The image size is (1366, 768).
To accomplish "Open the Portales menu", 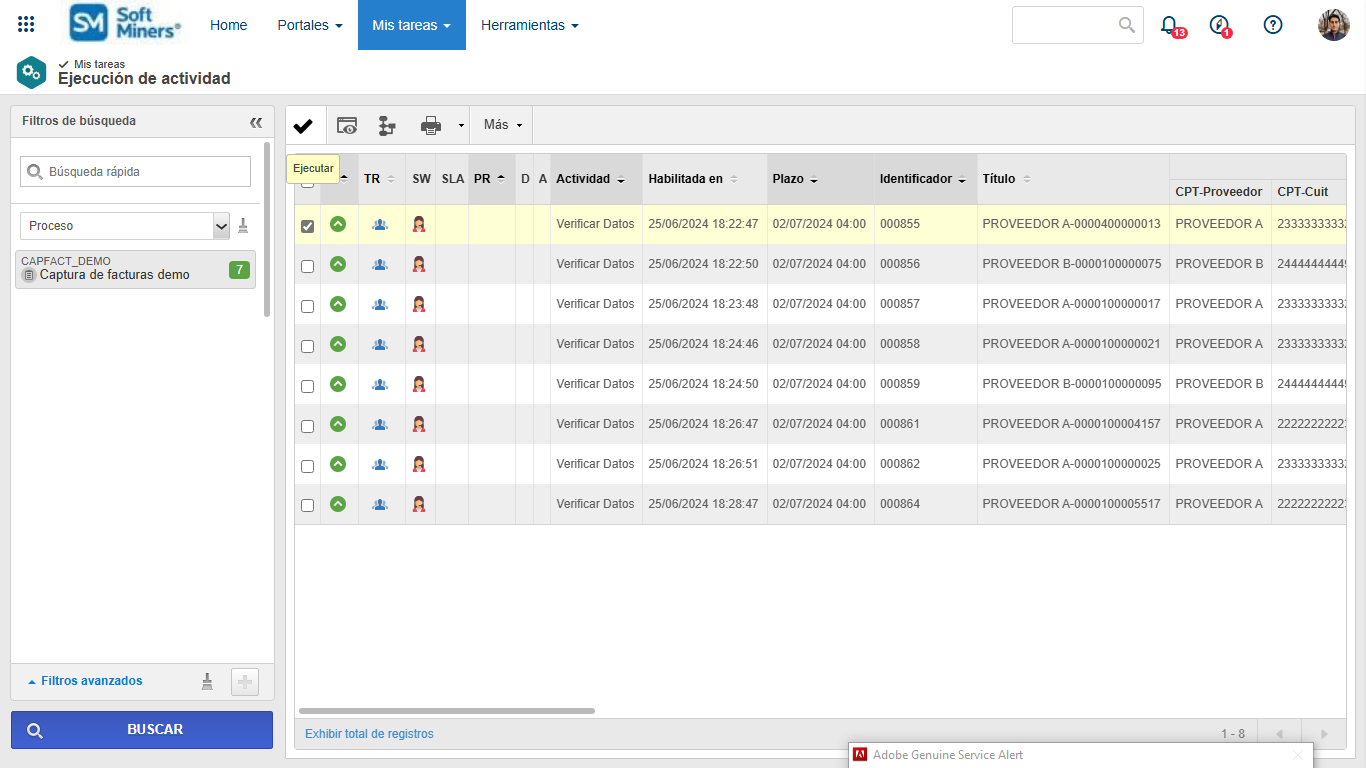I will point(310,25).
